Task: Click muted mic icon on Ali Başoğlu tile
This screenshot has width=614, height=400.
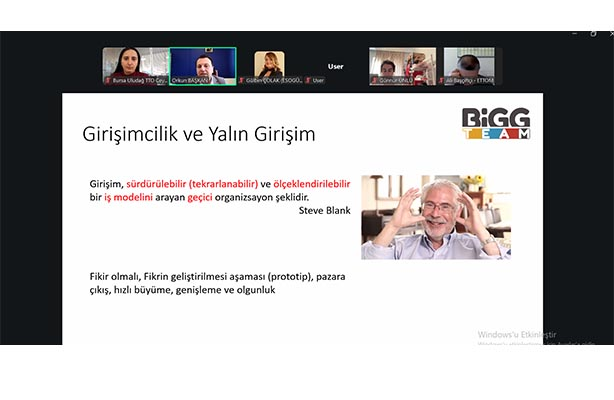Action: tap(441, 80)
